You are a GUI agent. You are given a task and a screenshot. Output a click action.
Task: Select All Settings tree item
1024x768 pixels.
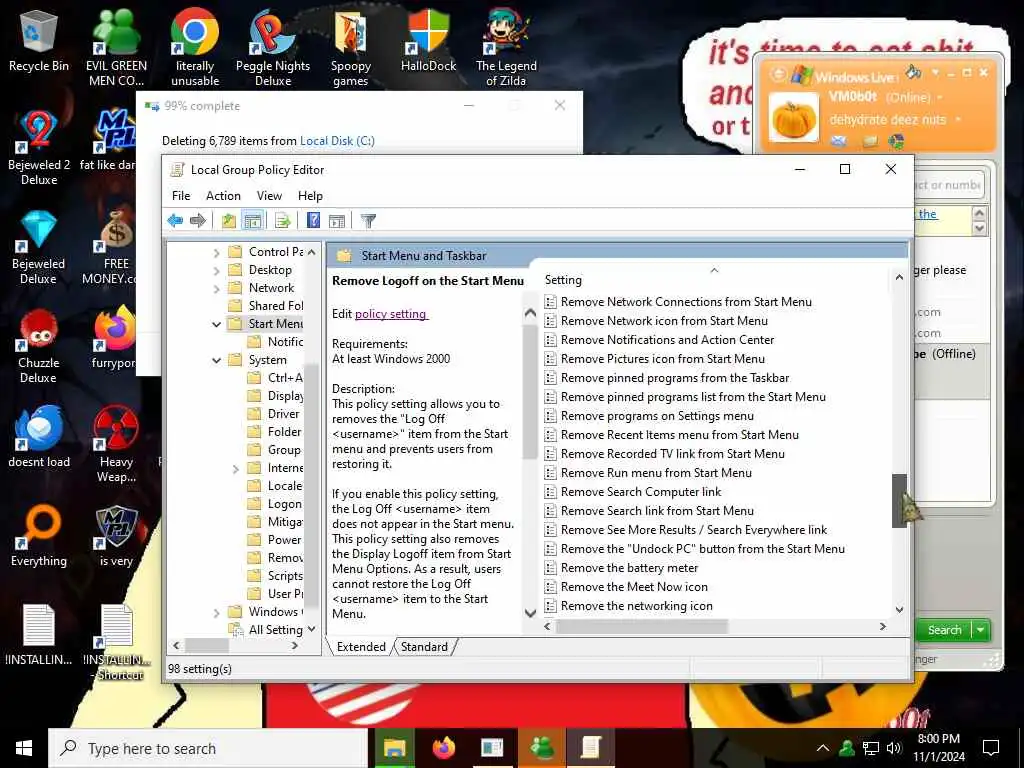pyautogui.click(x=265, y=630)
